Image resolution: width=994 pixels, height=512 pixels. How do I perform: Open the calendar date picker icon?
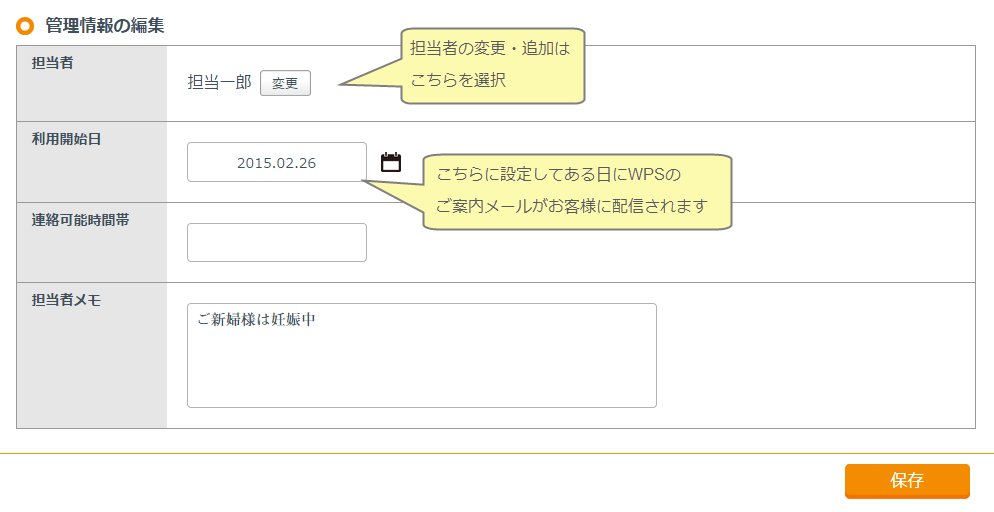[391, 162]
